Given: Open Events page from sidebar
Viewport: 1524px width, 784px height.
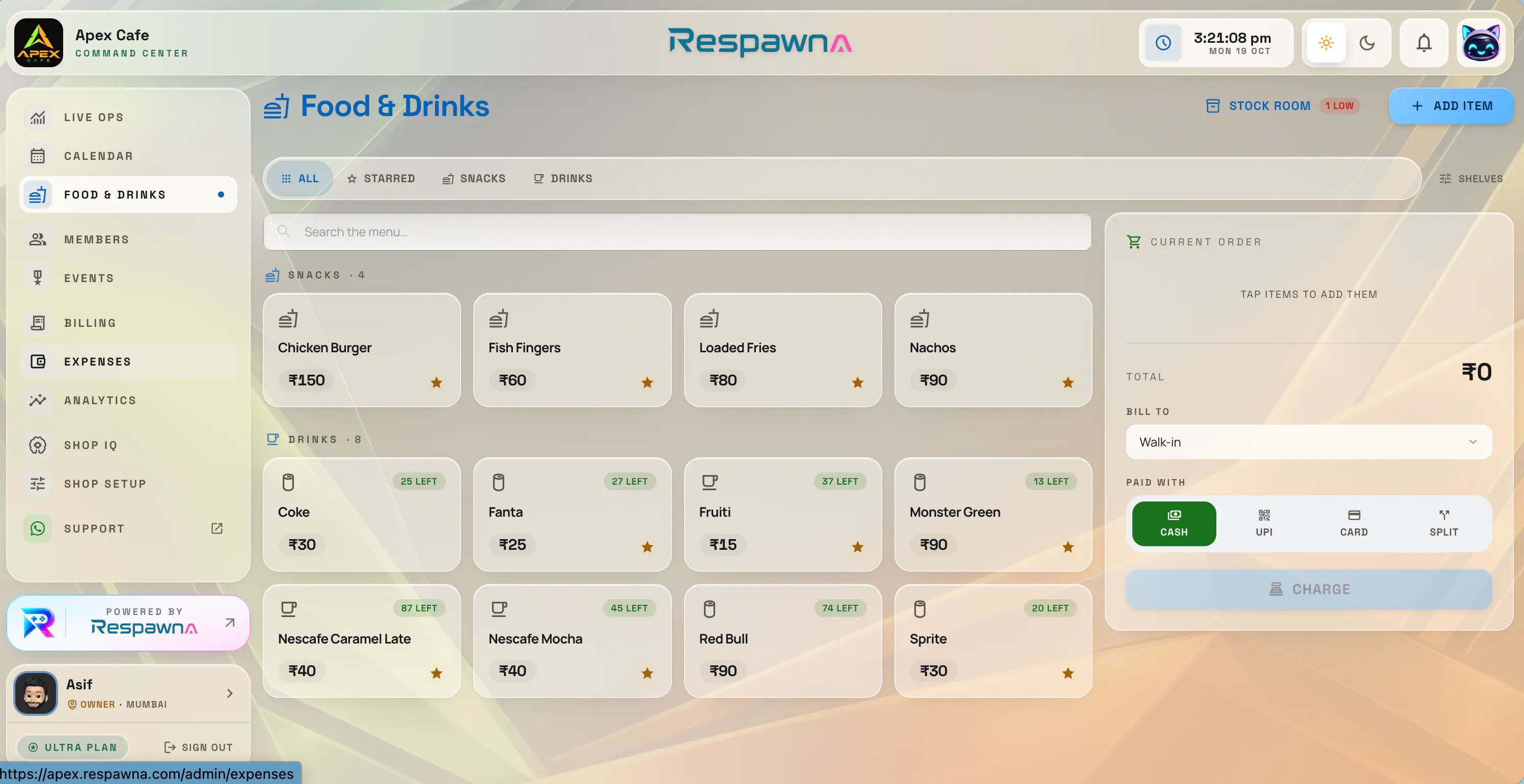Looking at the screenshot, I should [x=128, y=278].
